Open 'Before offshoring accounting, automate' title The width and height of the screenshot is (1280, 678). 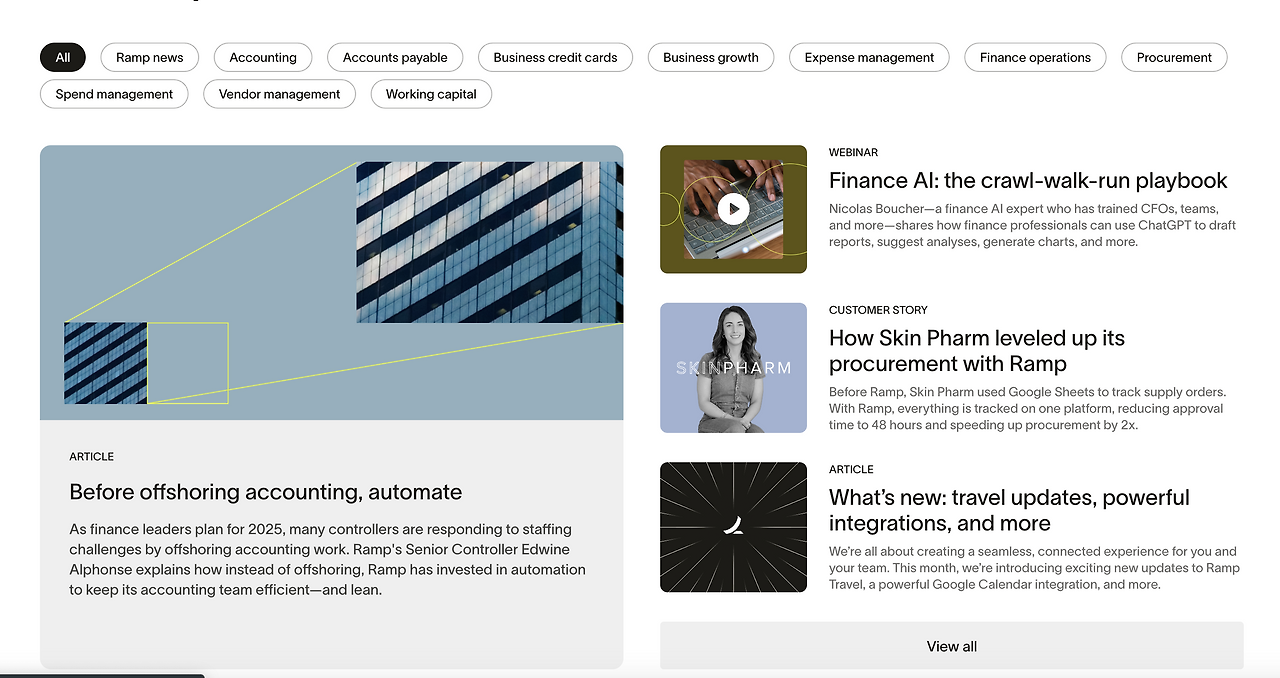(x=266, y=492)
